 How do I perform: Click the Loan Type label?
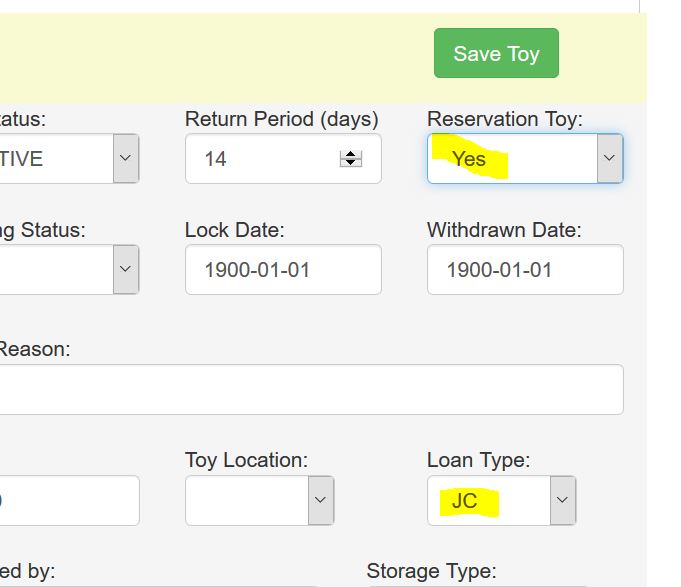478,461
